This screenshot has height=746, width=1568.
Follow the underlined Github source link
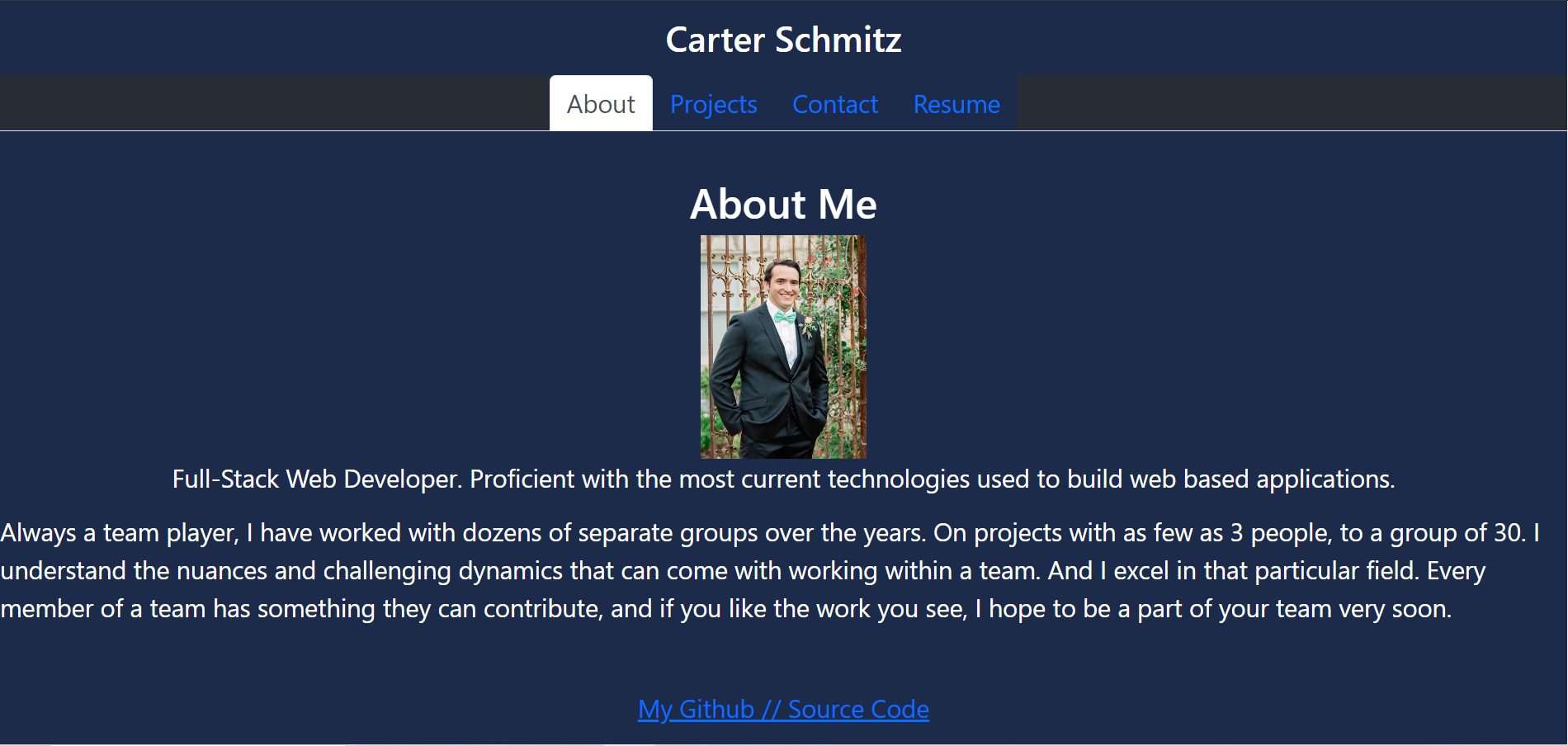point(783,708)
